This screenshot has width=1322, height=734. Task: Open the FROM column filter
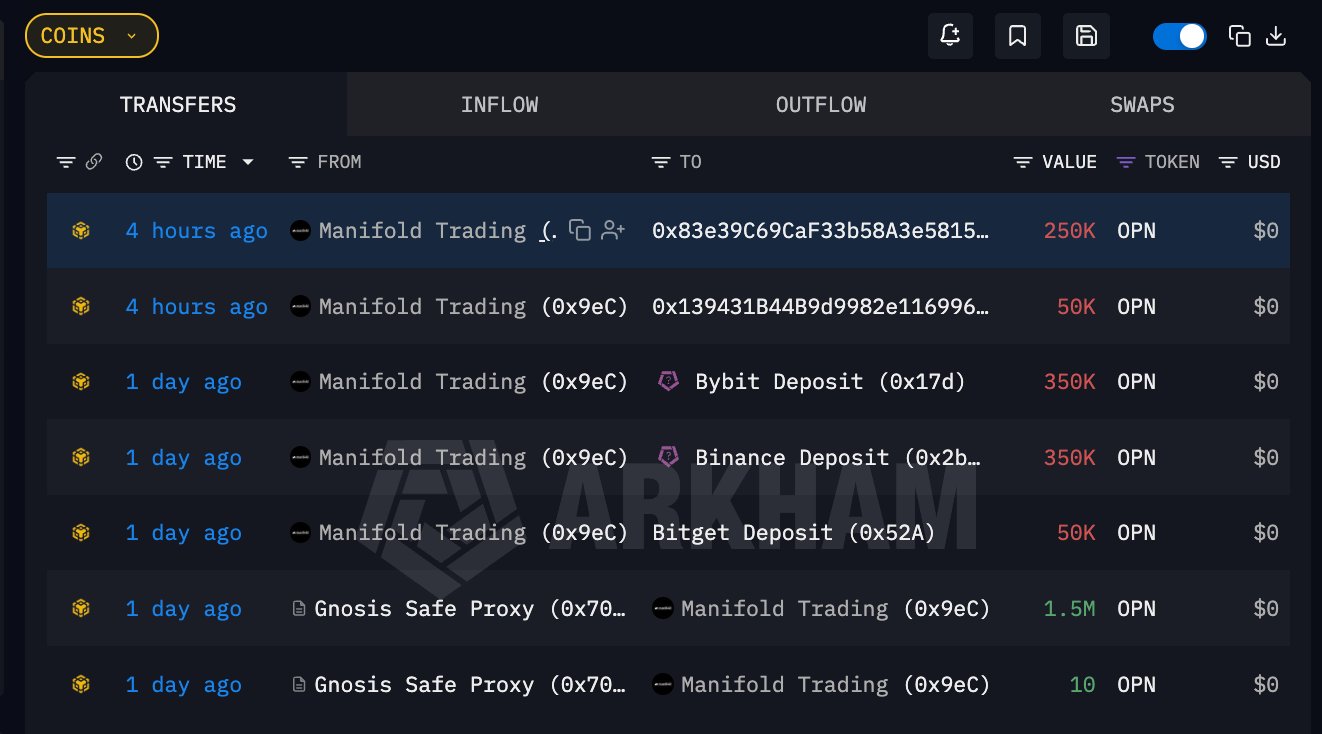pyautogui.click(x=298, y=162)
